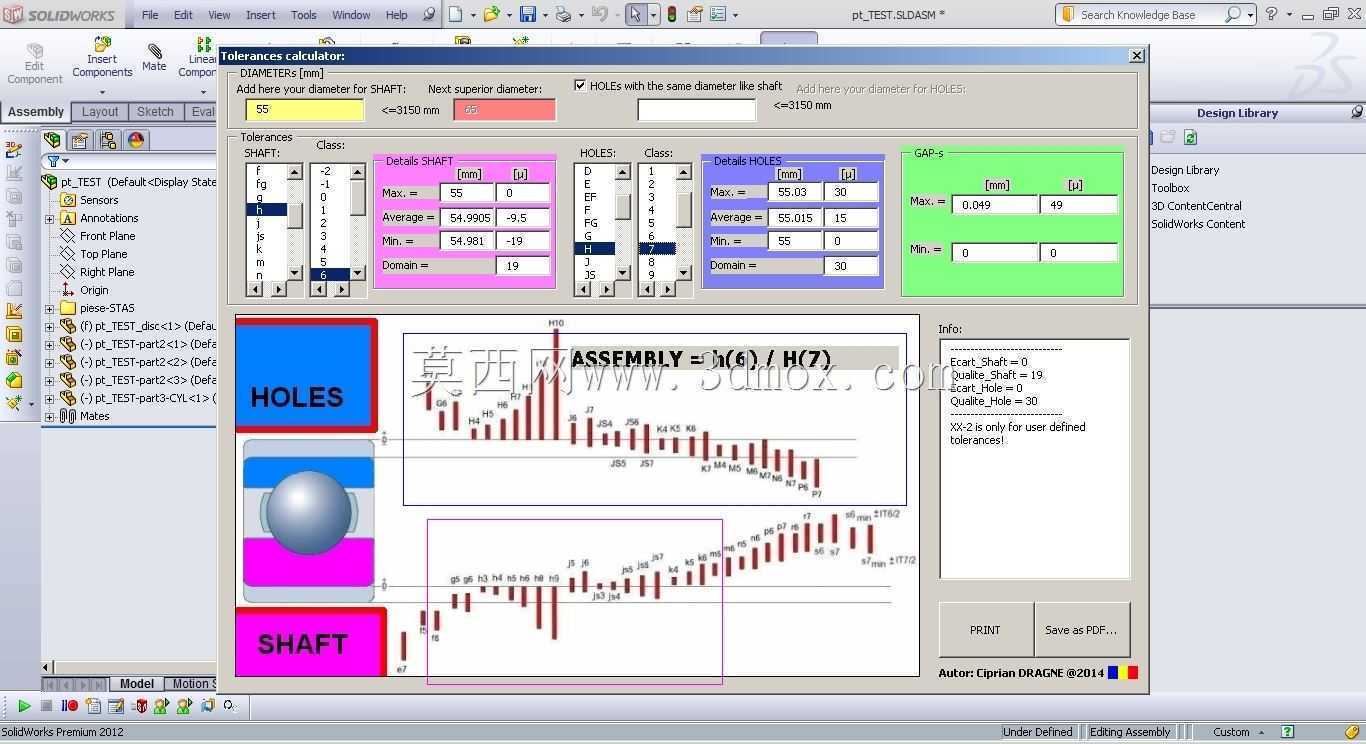Click the Linear Component Pattern icon
This screenshot has width=1366, height=744.
coord(204,44)
